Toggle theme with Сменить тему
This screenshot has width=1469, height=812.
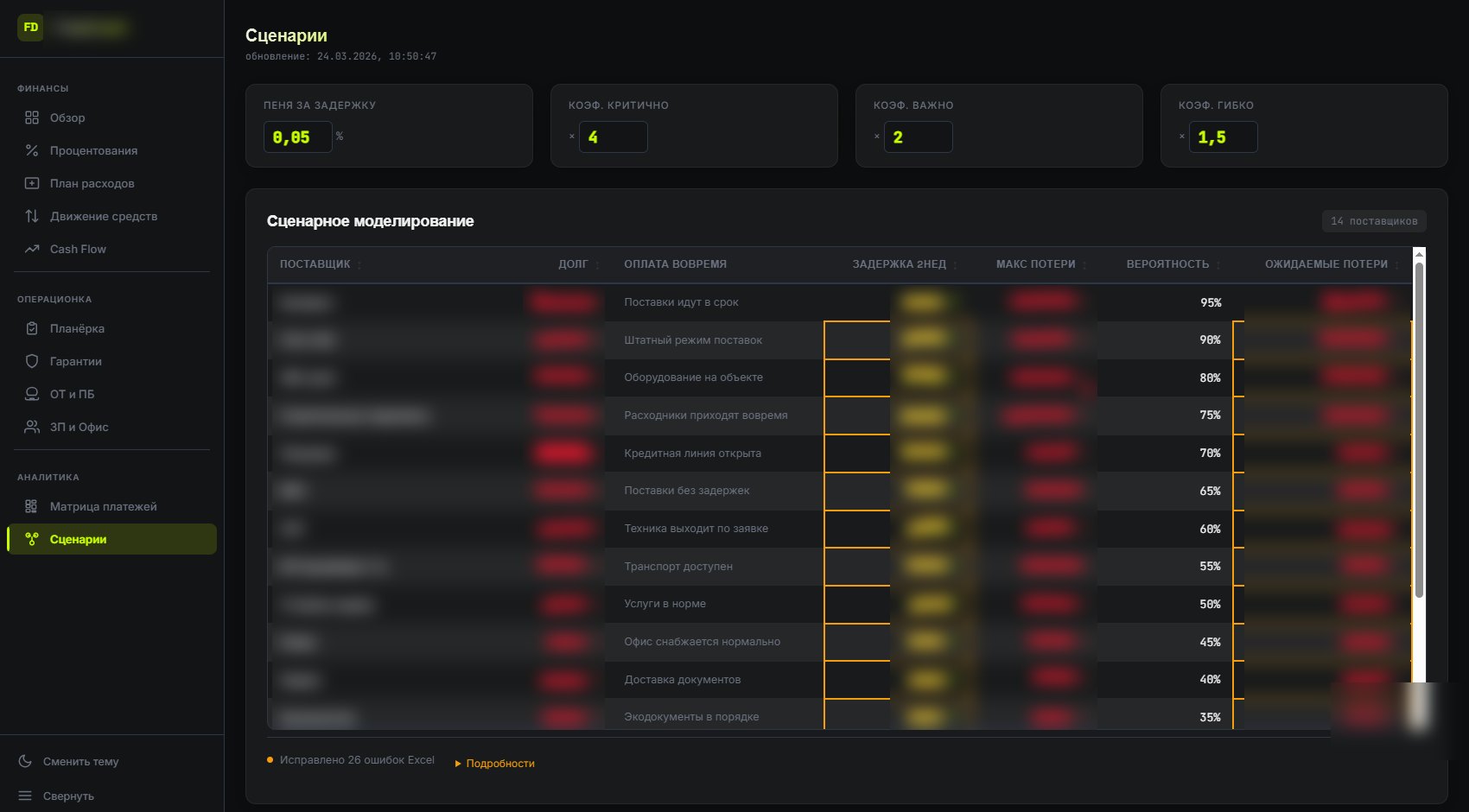click(80, 761)
